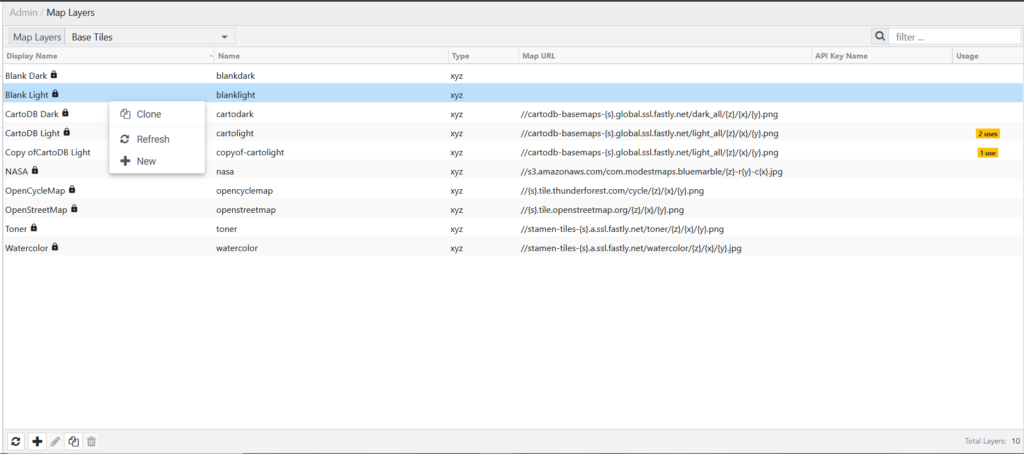Click the Total Layers count in status bar
The image size is (1024, 454).
tap(992, 442)
